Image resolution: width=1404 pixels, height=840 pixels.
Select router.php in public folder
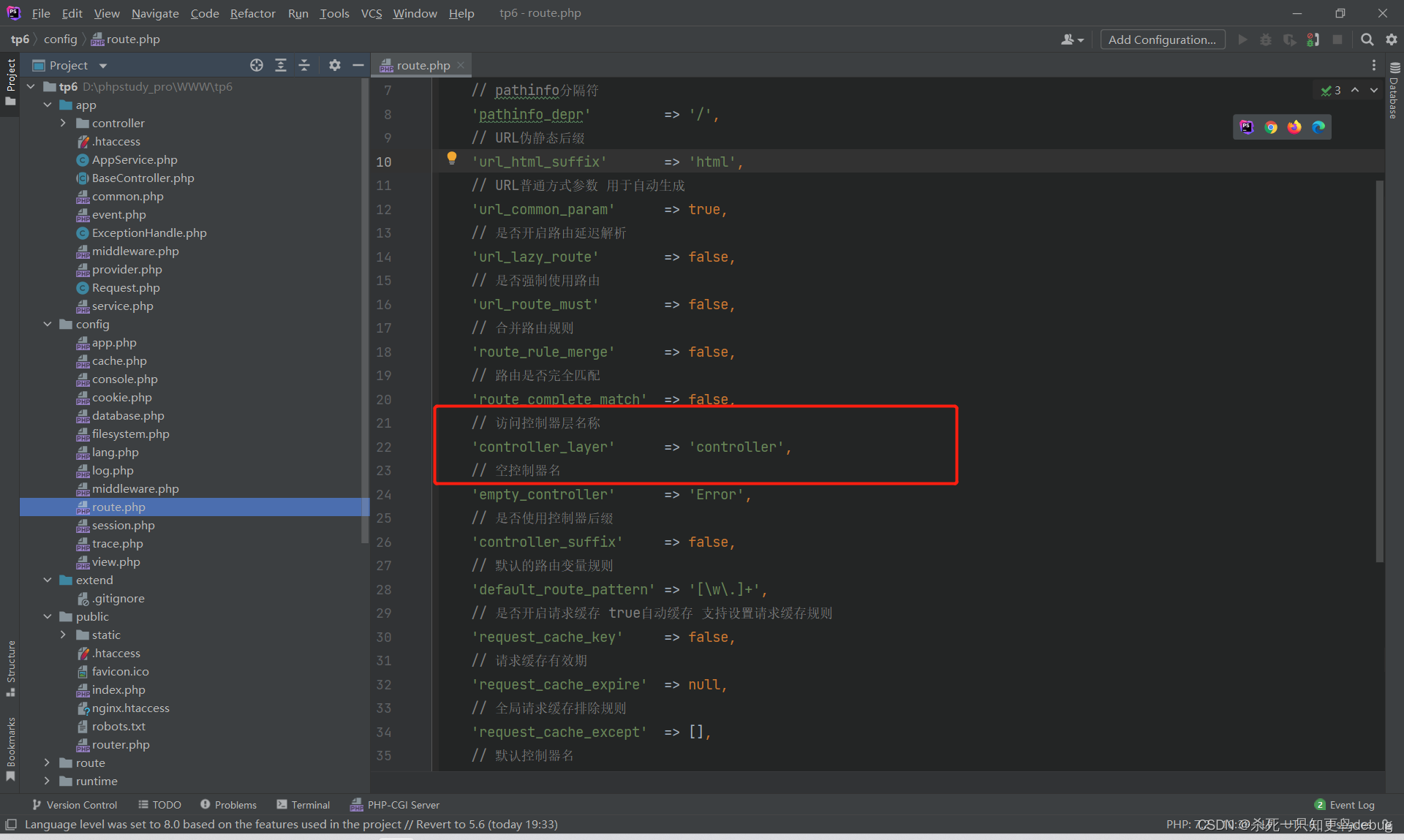click(x=121, y=744)
